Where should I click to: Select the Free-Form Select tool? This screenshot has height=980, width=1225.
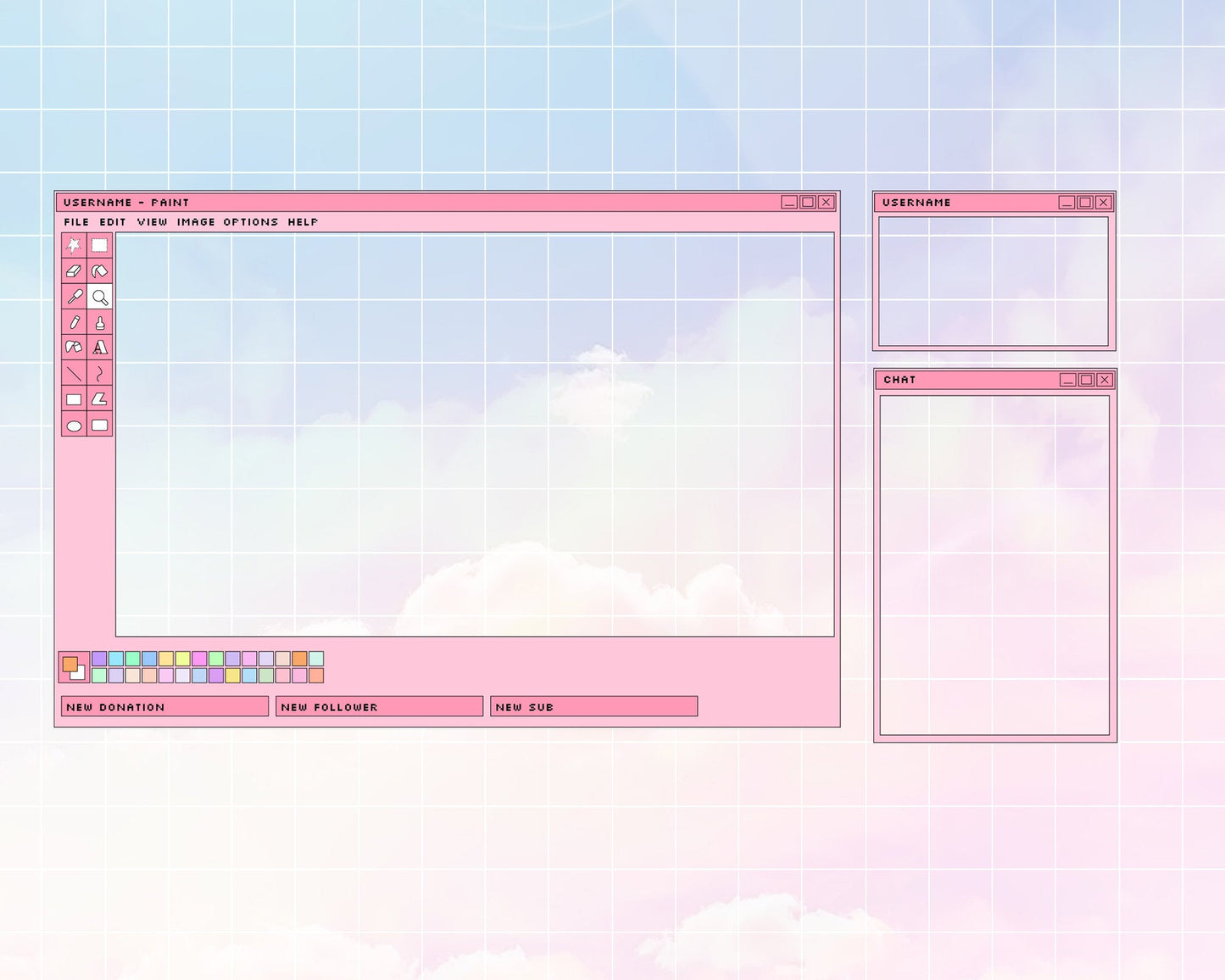click(75, 243)
